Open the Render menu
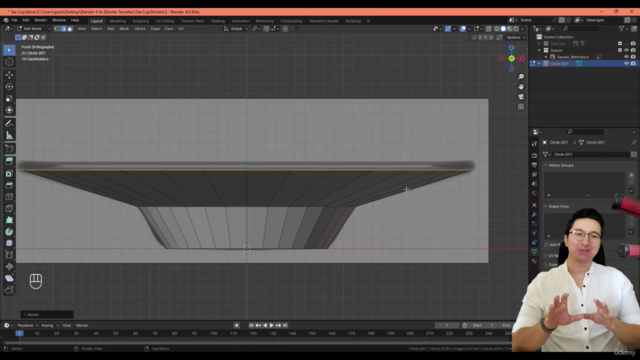 (40, 20)
